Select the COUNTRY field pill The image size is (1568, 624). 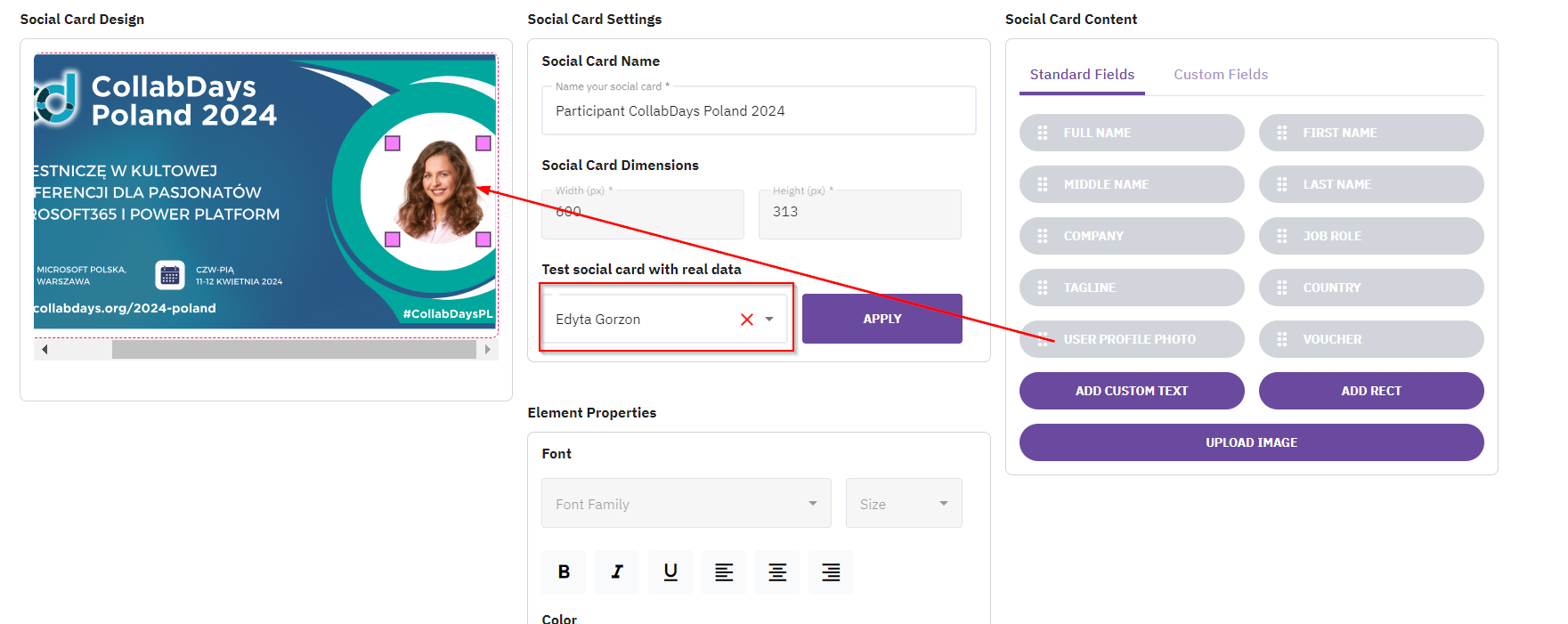1371,288
